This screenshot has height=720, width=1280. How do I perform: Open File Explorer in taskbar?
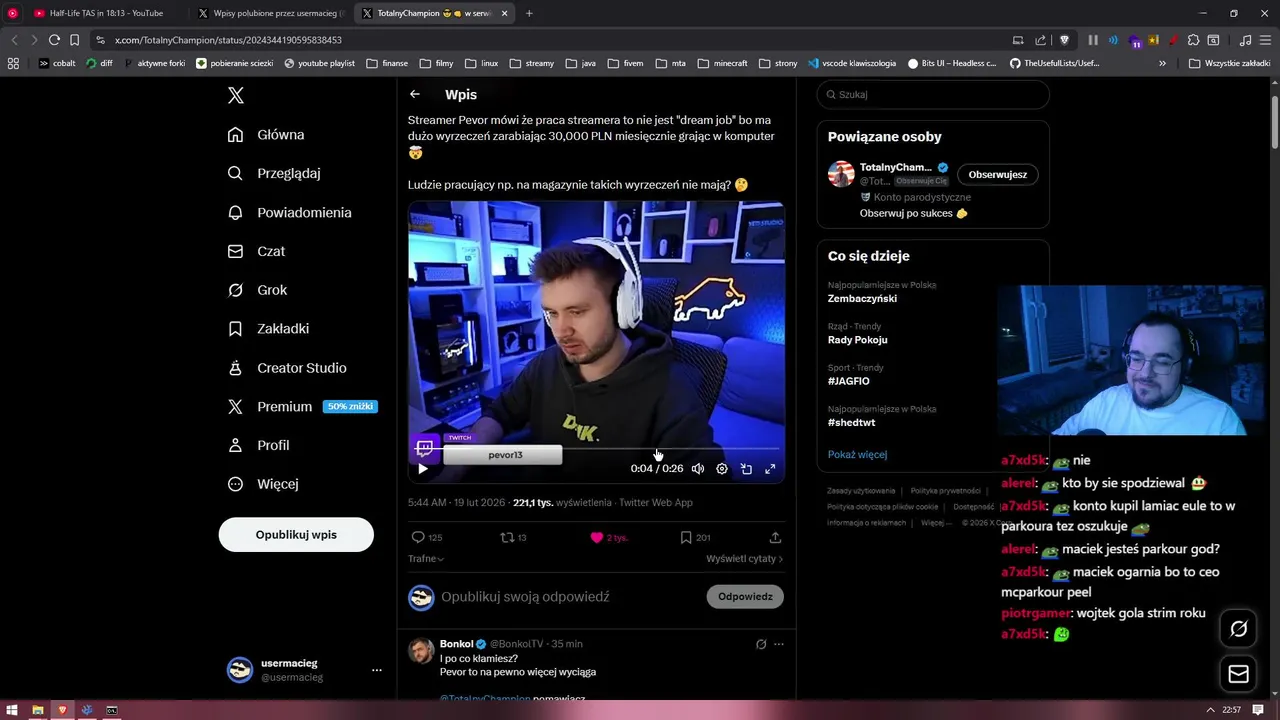pyautogui.click(x=37, y=710)
